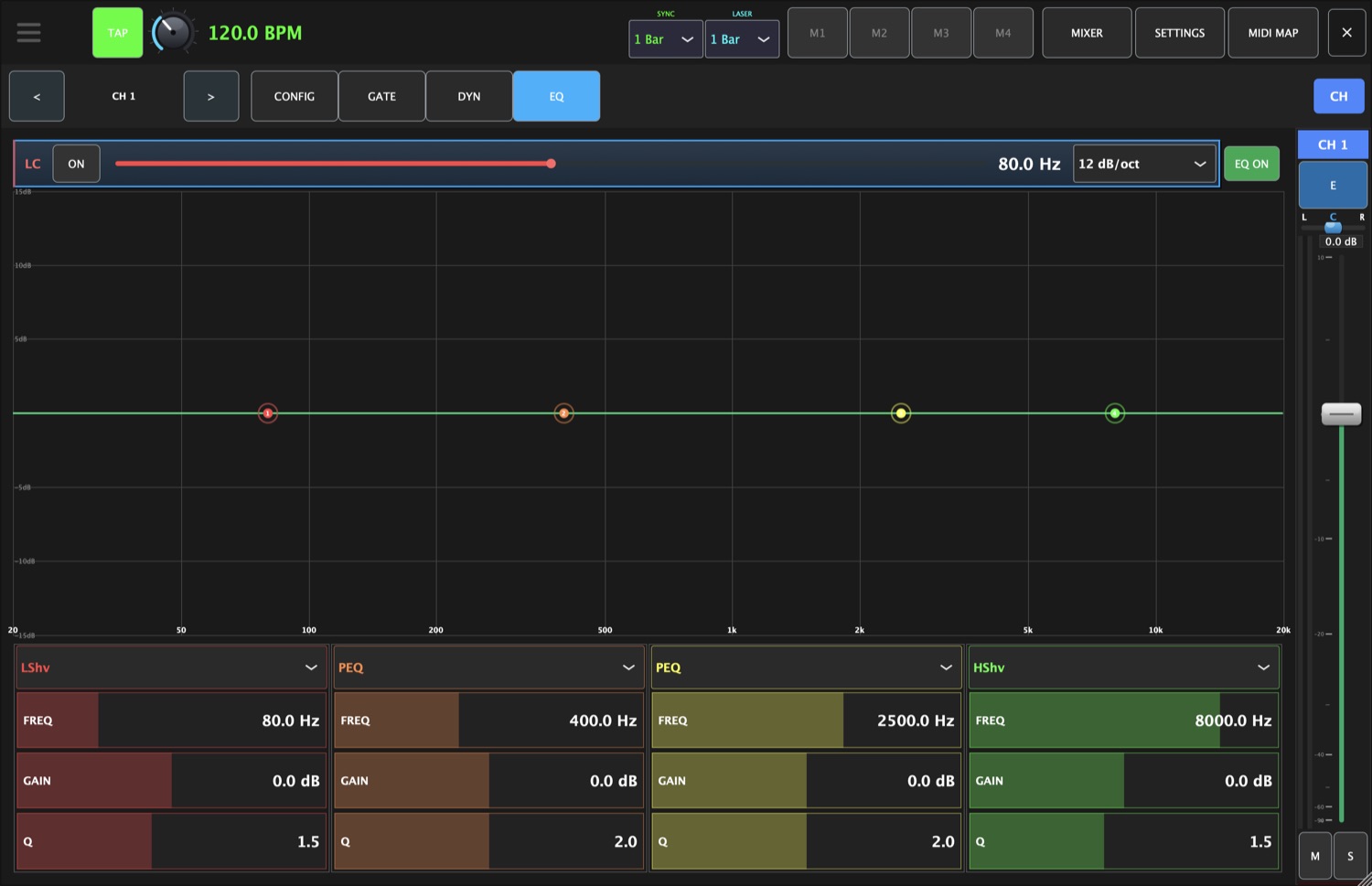
Task: Click the LShv band GAIN slider
Action: click(x=171, y=781)
